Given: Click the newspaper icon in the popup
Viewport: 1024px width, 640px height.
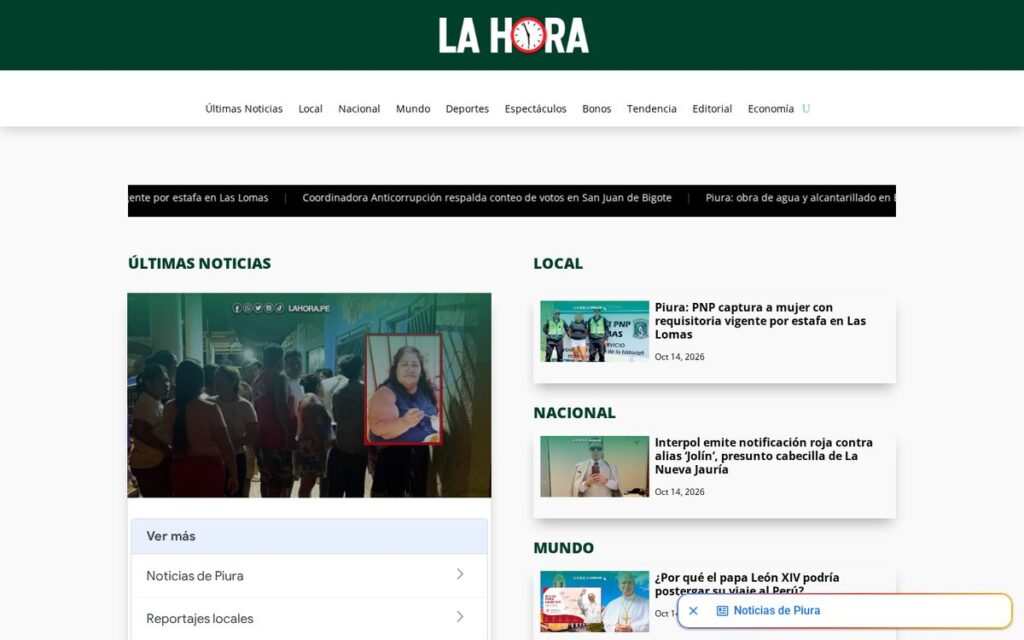Looking at the screenshot, I should click(x=722, y=611).
